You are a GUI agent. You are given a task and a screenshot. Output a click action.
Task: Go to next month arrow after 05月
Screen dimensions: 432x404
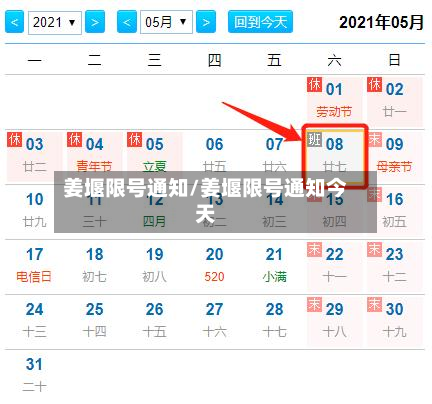[206, 22]
